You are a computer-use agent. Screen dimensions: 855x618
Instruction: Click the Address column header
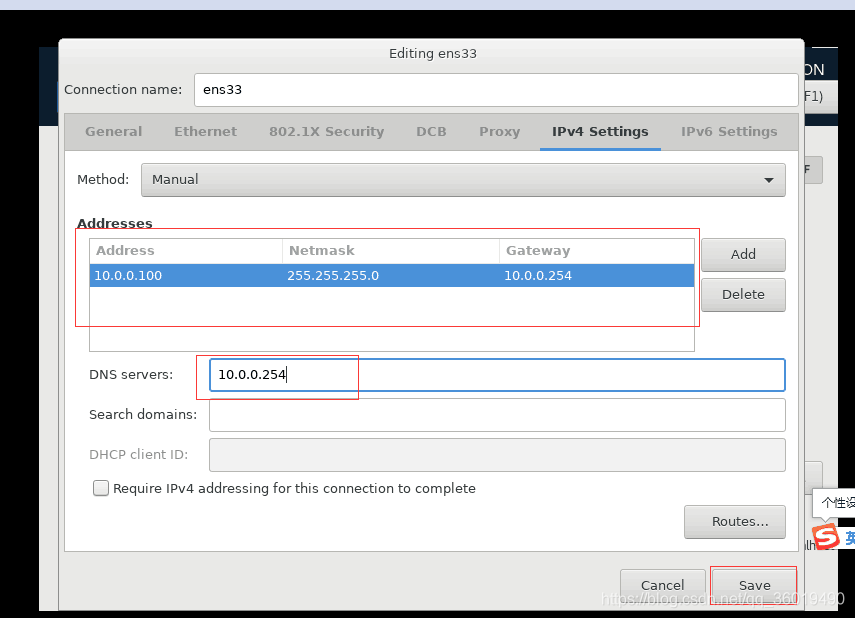click(186, 251)
